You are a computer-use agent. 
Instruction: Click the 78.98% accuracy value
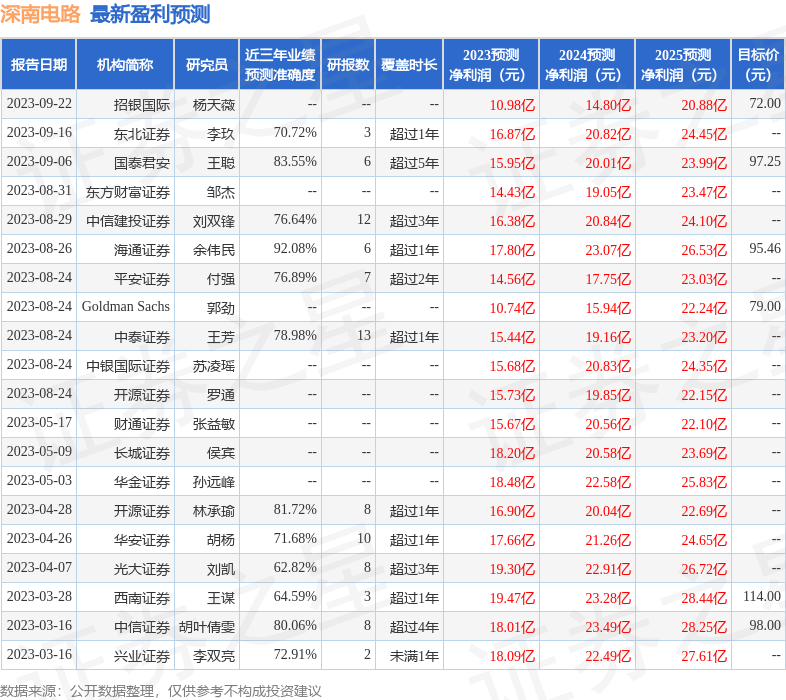tap(295, 335)
